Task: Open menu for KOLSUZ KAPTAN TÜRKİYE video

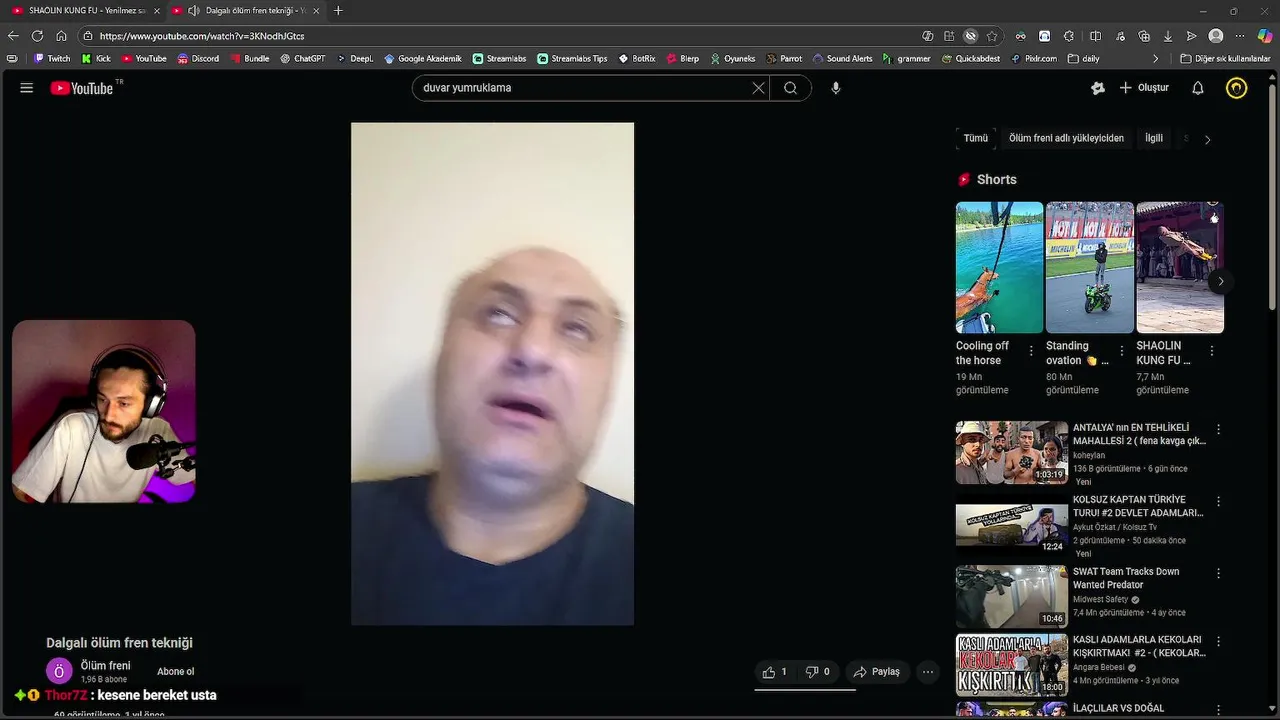Action: 1218,501
